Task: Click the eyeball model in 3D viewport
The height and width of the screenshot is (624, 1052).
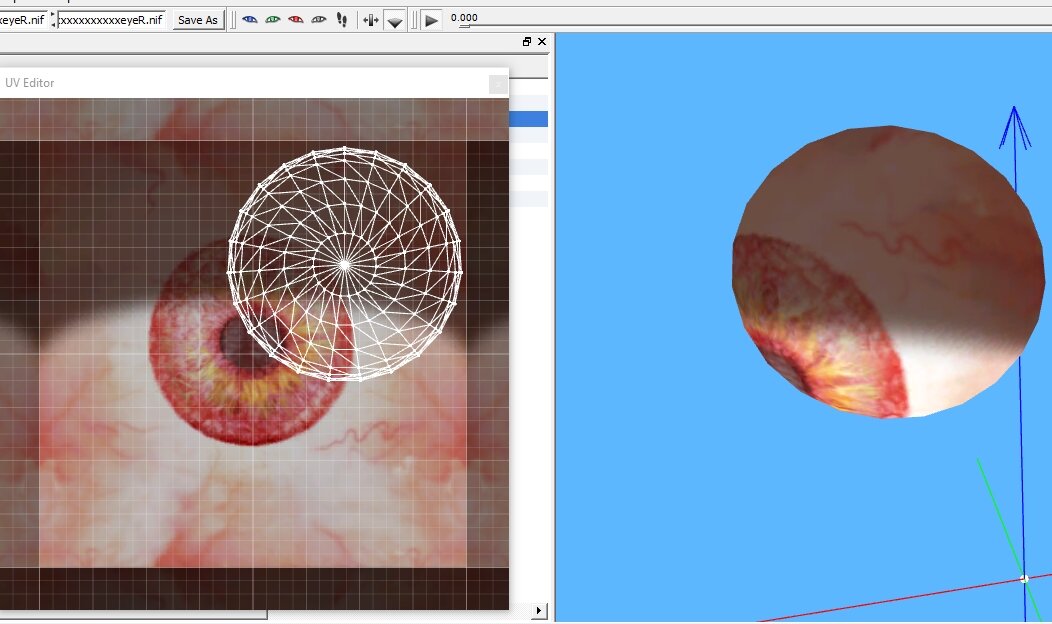Action: [888, 272]
